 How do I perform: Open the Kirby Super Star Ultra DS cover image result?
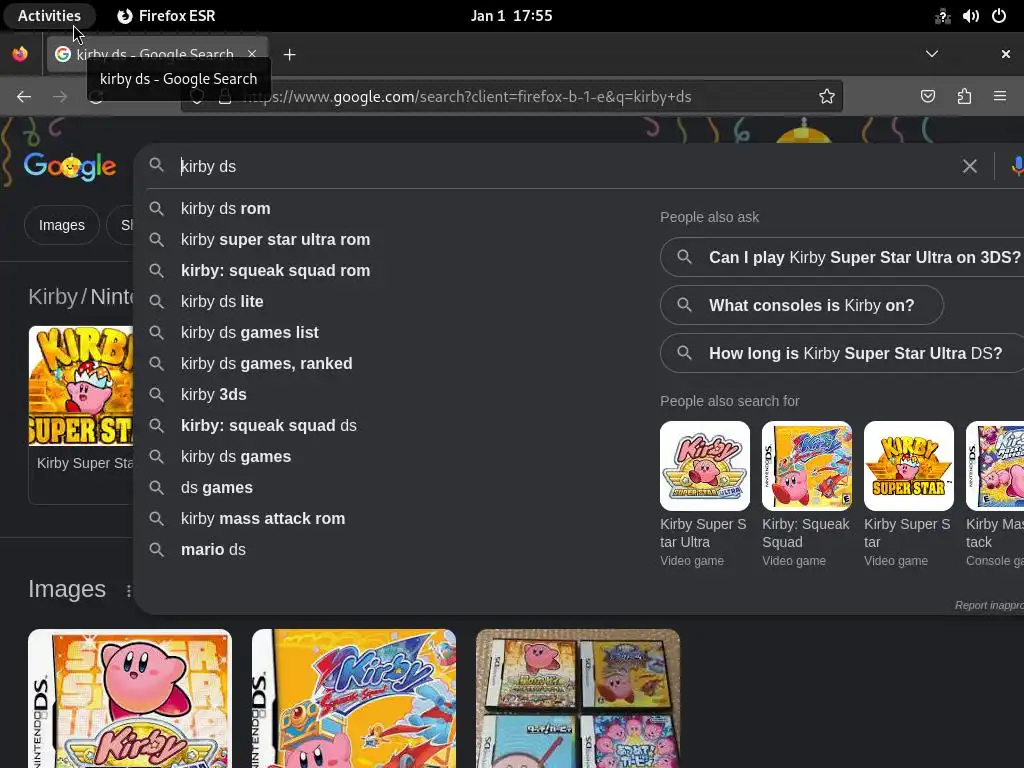[x=129, y=698]
